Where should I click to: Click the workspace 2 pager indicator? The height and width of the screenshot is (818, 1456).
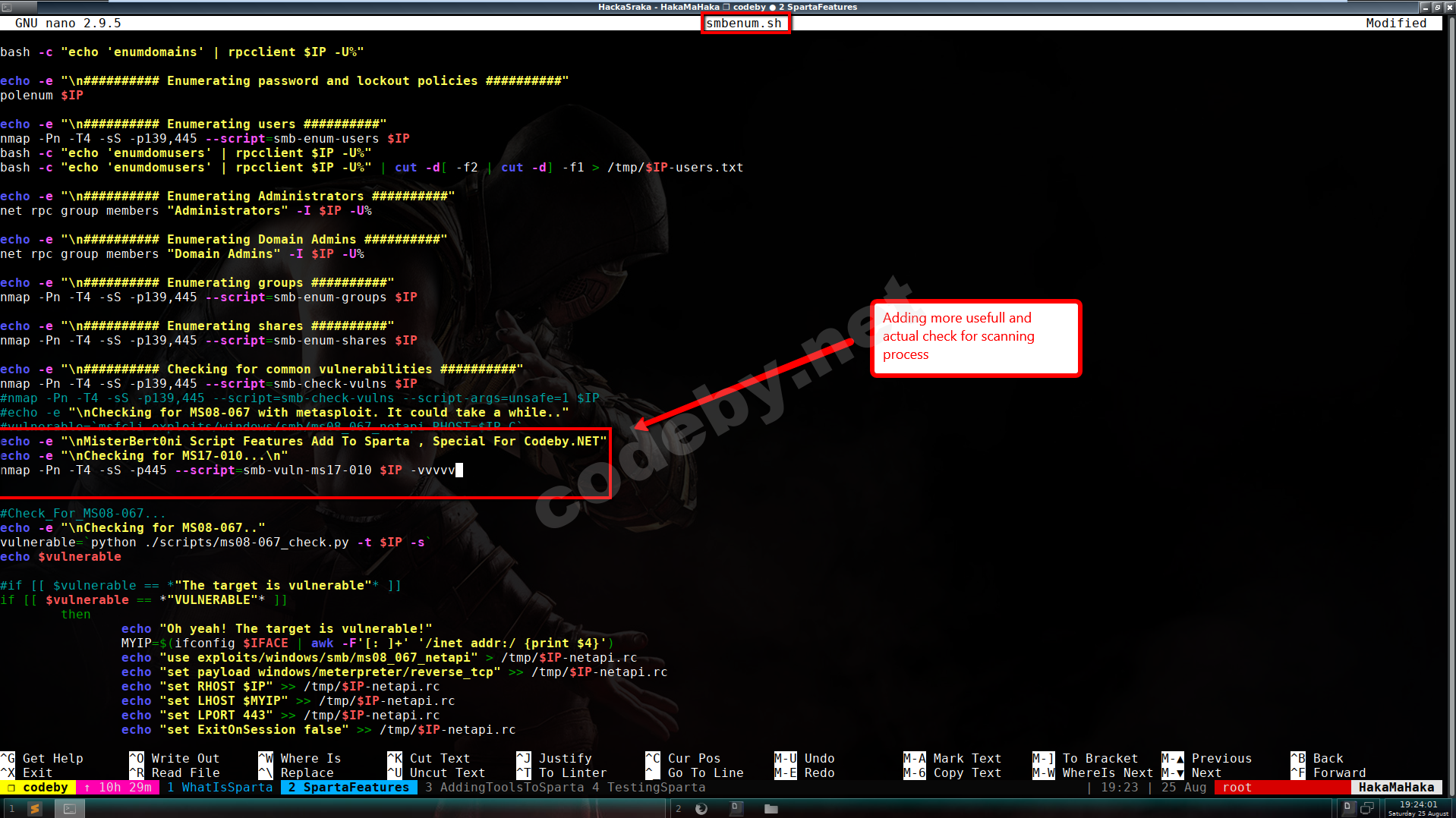pos(678,808)
